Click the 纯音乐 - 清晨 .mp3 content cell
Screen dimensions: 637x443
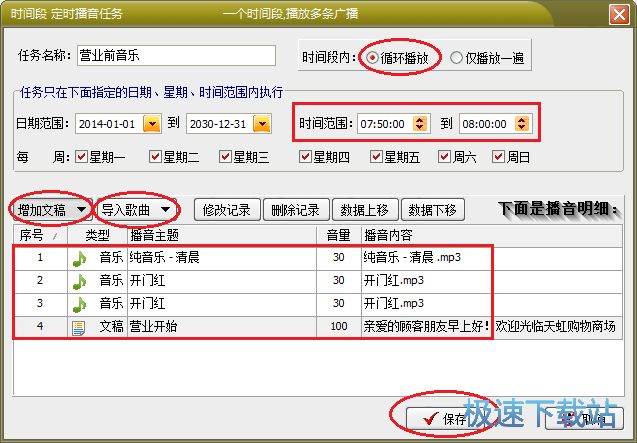(x=492, y=258)
